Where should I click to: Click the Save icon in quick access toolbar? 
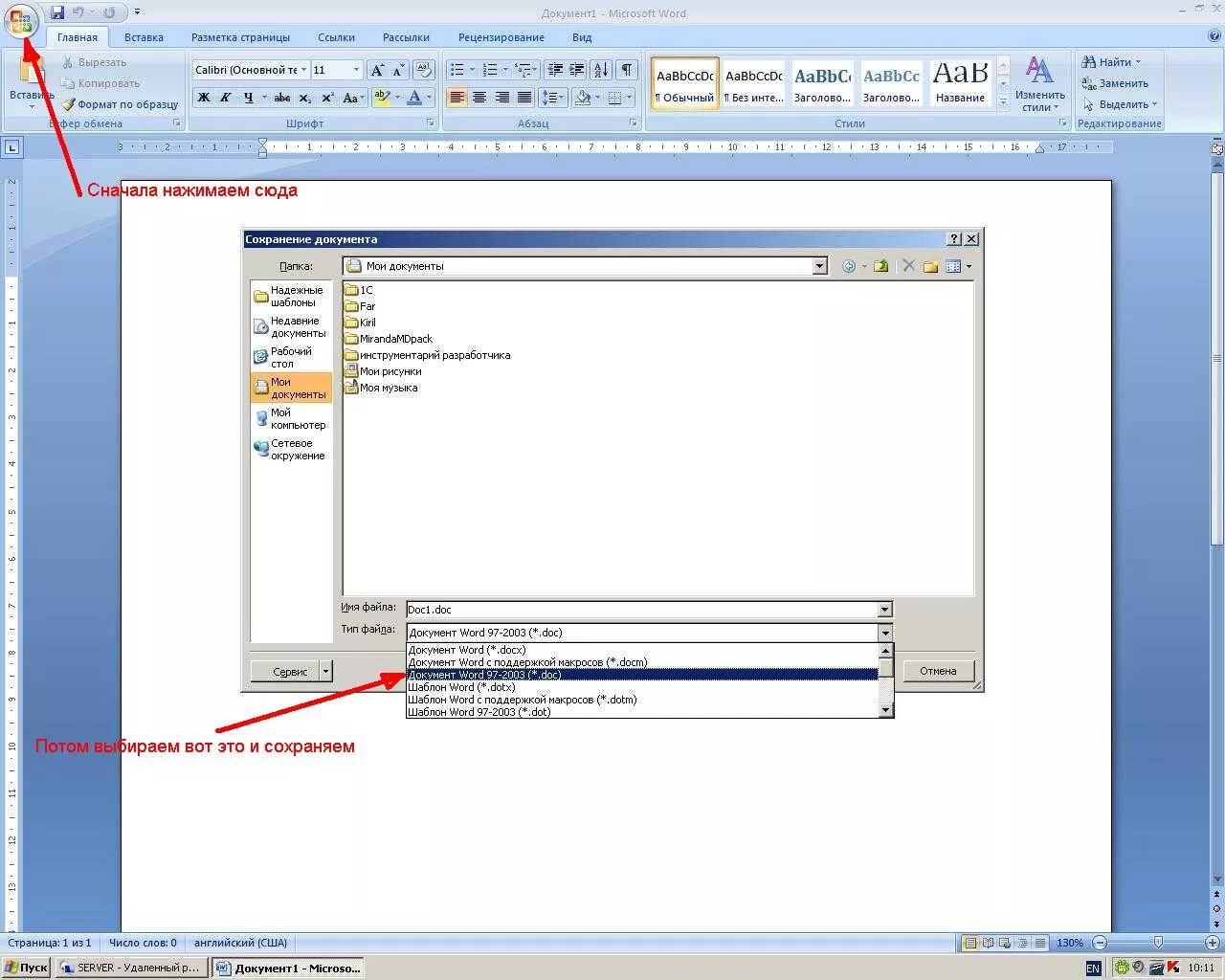pos(57,12)
